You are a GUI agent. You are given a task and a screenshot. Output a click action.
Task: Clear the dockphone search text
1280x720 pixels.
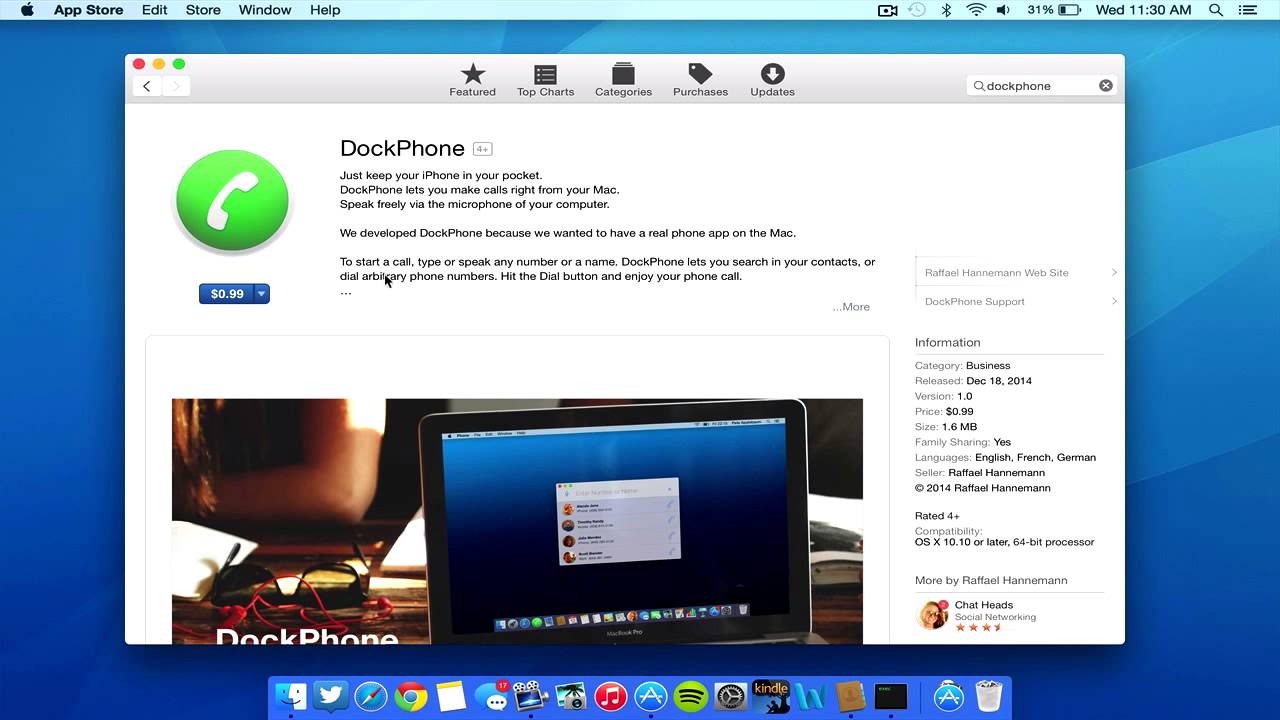tap(1105, 86)
